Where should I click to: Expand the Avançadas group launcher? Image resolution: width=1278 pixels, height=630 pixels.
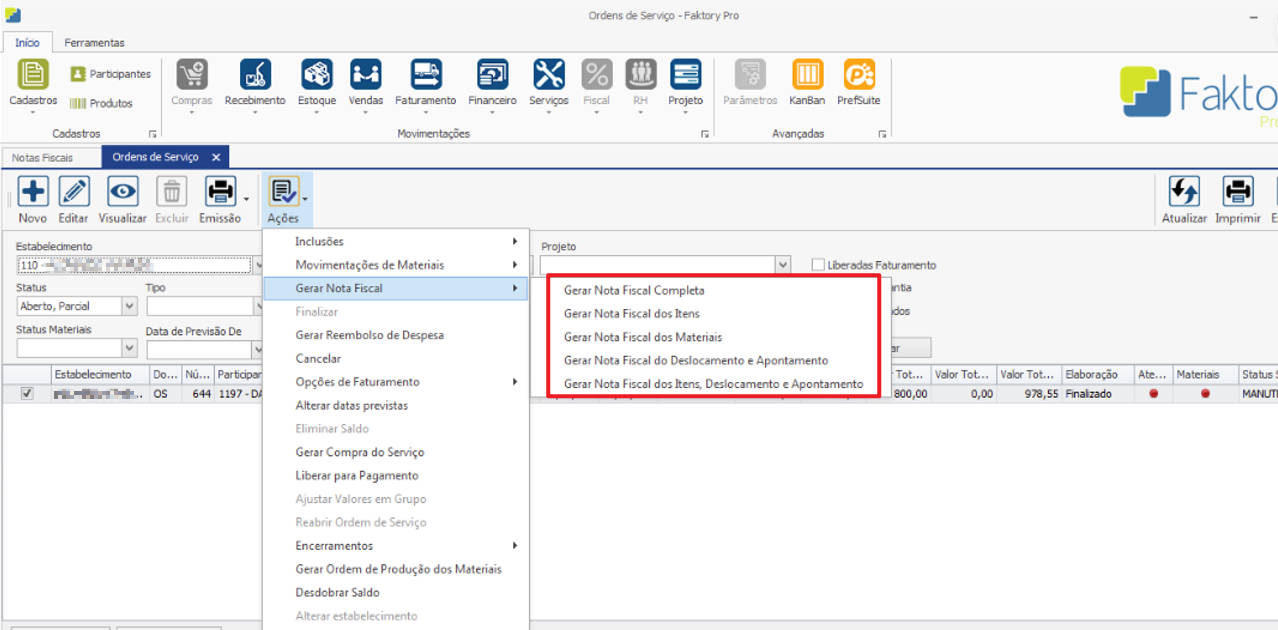click(x=883, y=133)
